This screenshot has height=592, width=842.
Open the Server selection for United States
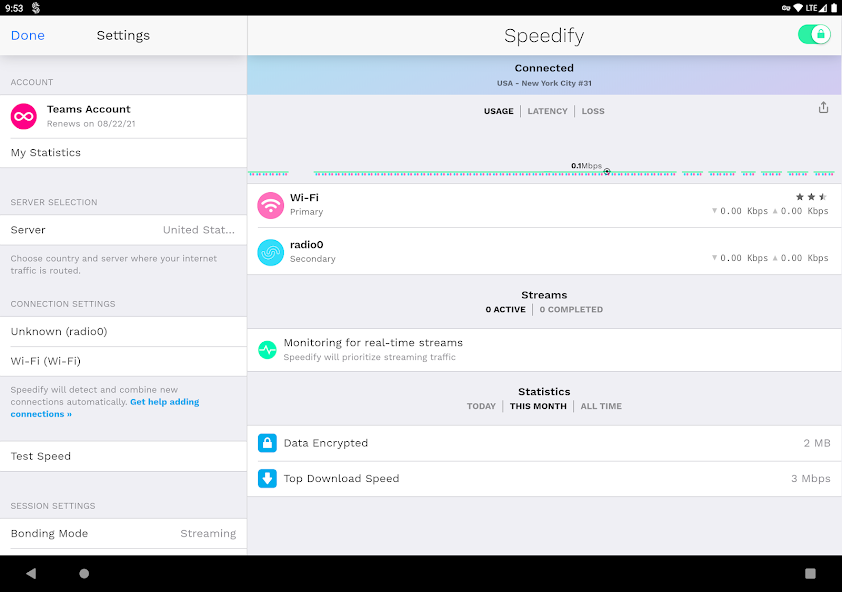point(124,229)
